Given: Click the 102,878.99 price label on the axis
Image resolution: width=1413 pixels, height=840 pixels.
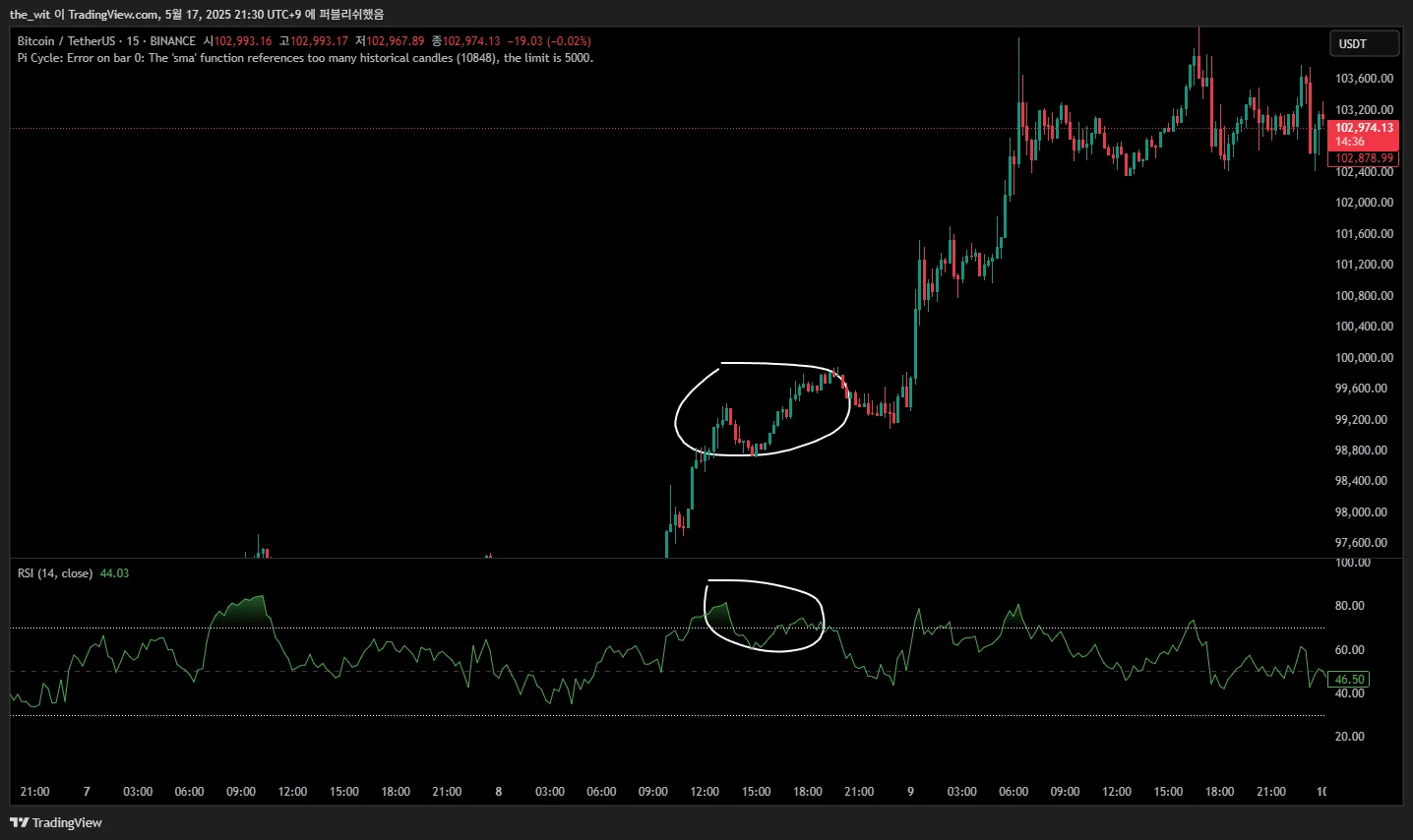Looking at the screenshot, I should click(1364, 158).
